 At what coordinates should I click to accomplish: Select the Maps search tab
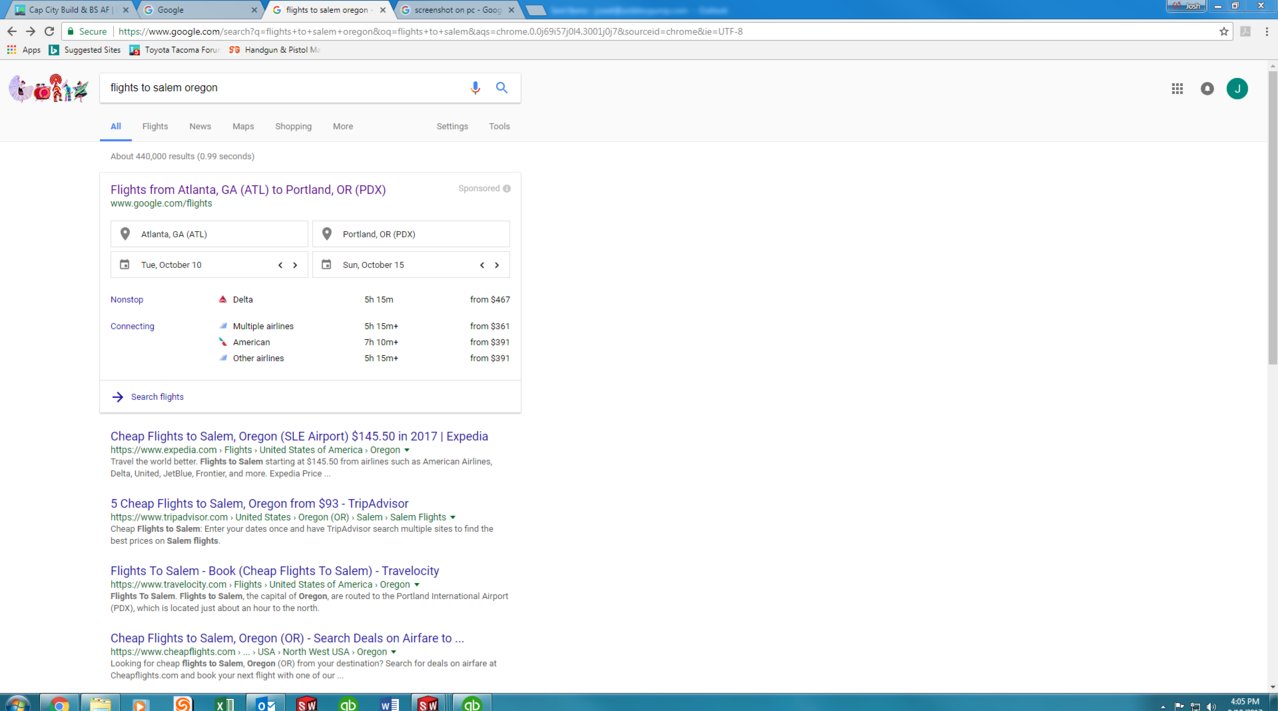coord(243,127)
